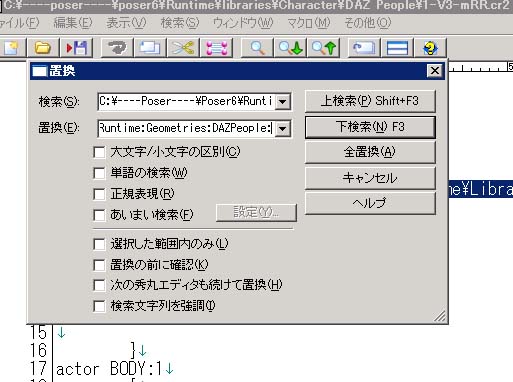Click the Help question mark icon

[430, 48]
